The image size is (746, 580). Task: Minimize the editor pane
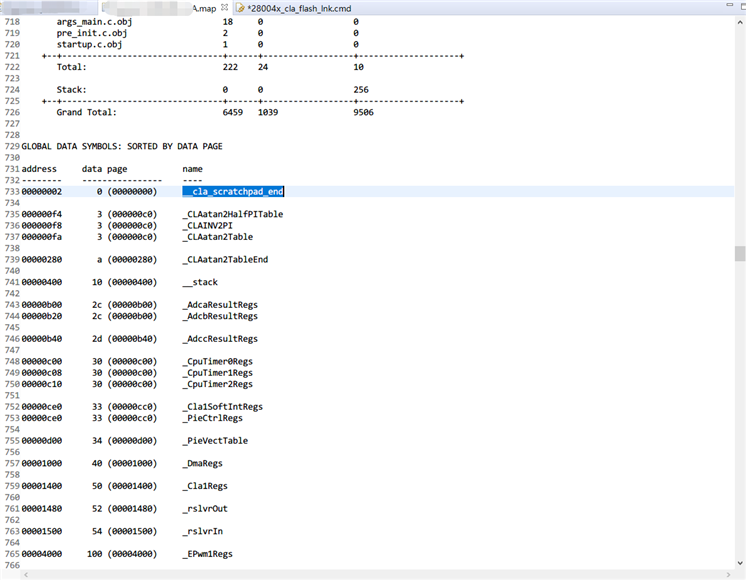pyautogui.click(x=729, y=5)
